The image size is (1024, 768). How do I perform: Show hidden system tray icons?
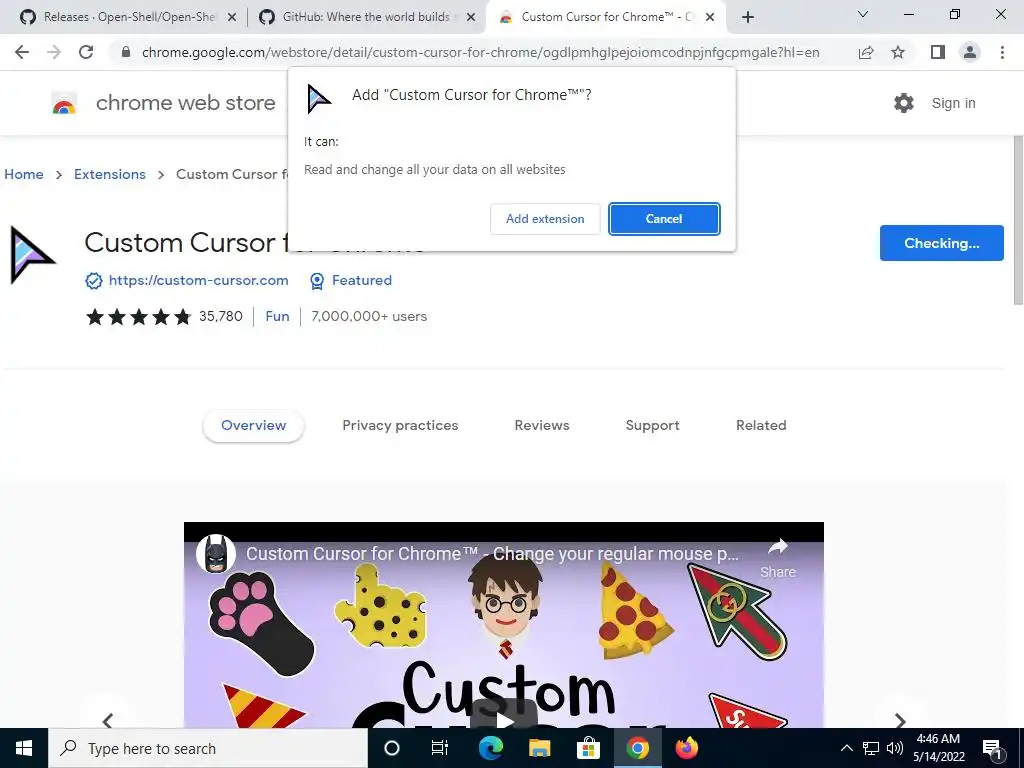click(846, 748)
